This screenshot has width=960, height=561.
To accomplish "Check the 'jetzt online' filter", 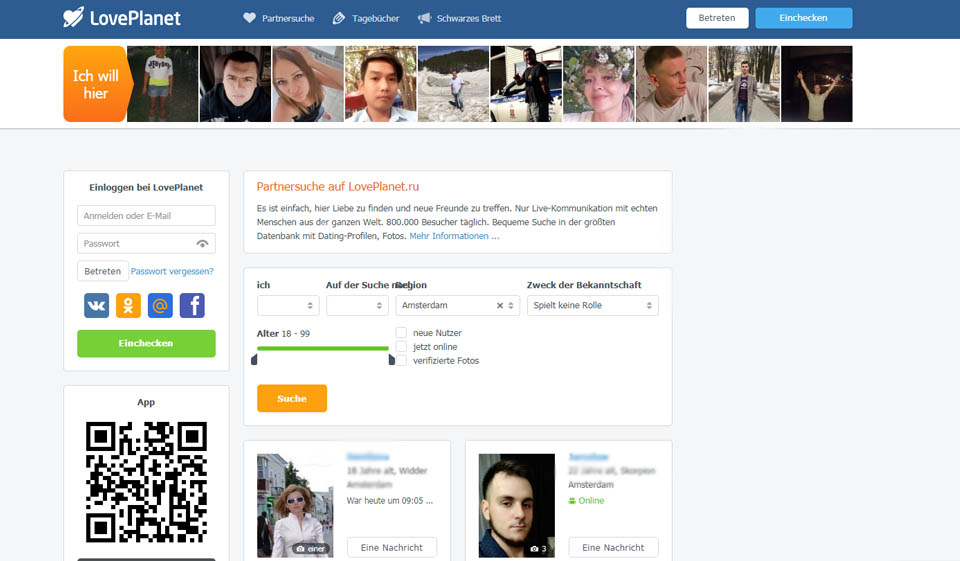I will [x=401, y=347].
